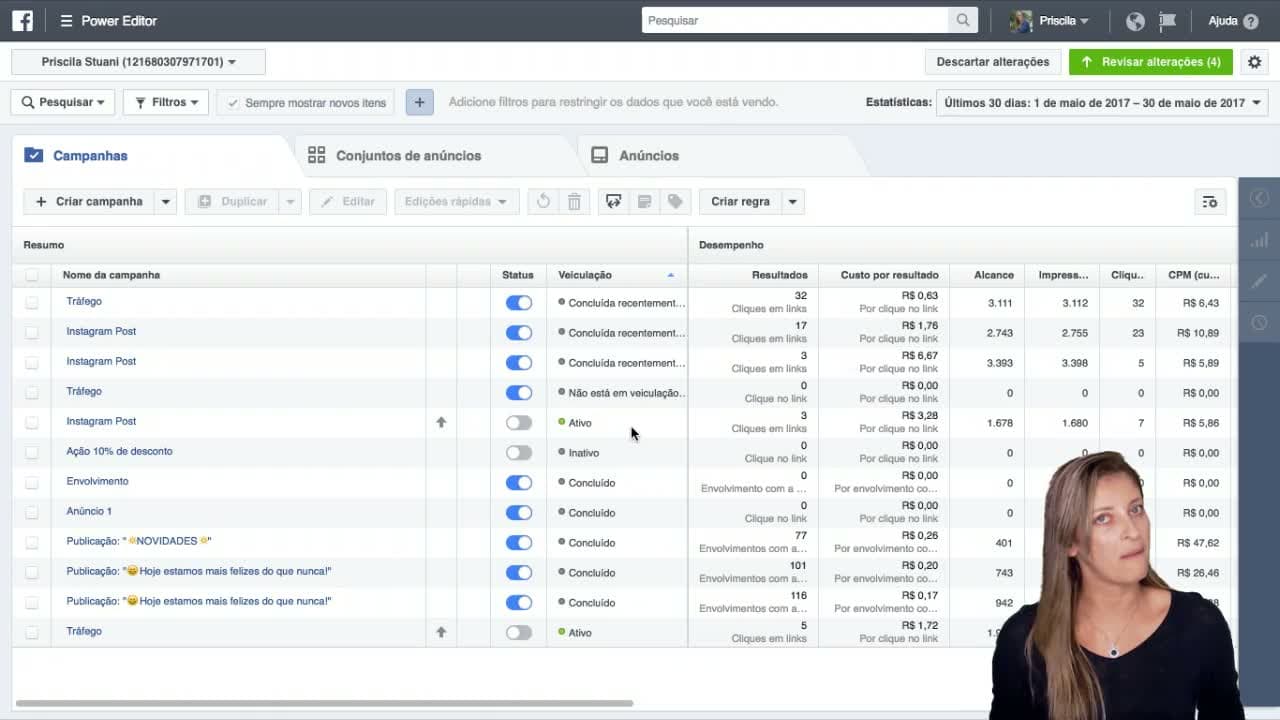Open the Power Editor hamburger menu

pos(66,21)
